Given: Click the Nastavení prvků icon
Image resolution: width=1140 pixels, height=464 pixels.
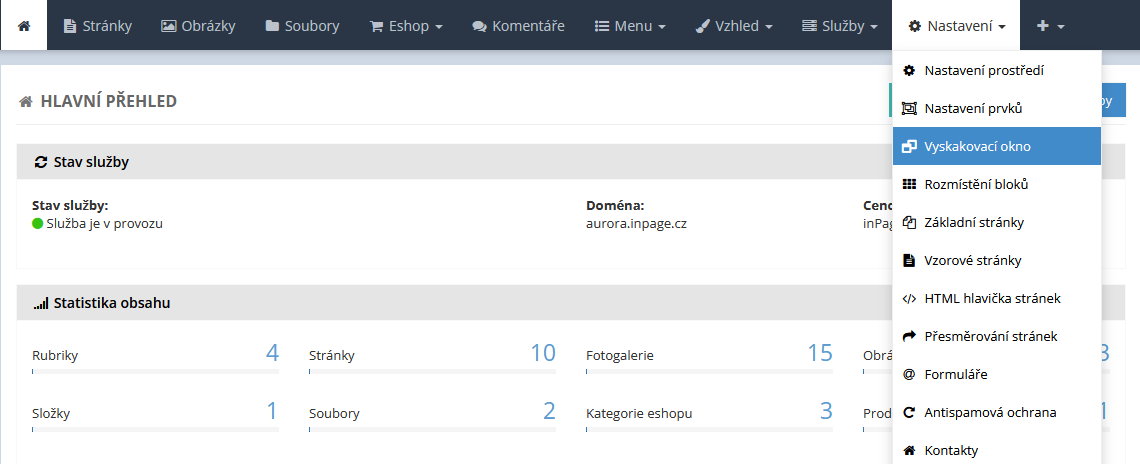Looking at the screenshot, I should coord(909,108).
